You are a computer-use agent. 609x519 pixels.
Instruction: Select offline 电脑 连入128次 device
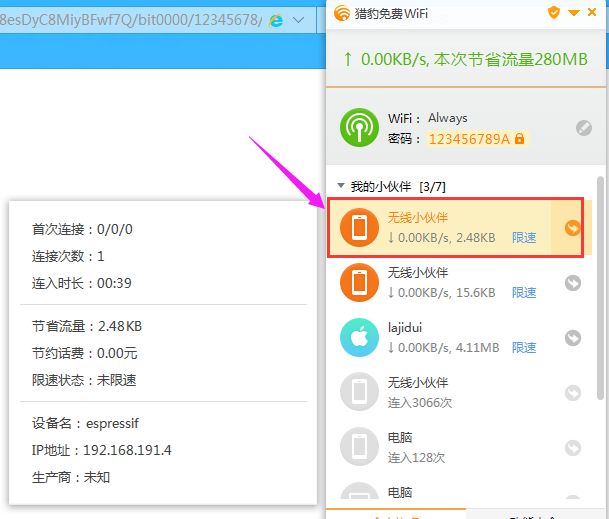click(459, 447)
